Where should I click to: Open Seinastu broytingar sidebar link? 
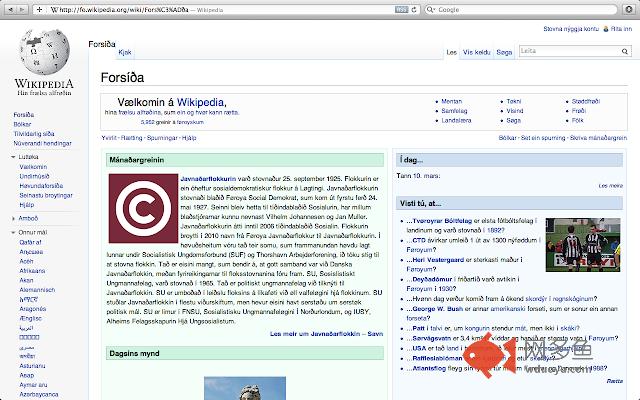(46, 196)
